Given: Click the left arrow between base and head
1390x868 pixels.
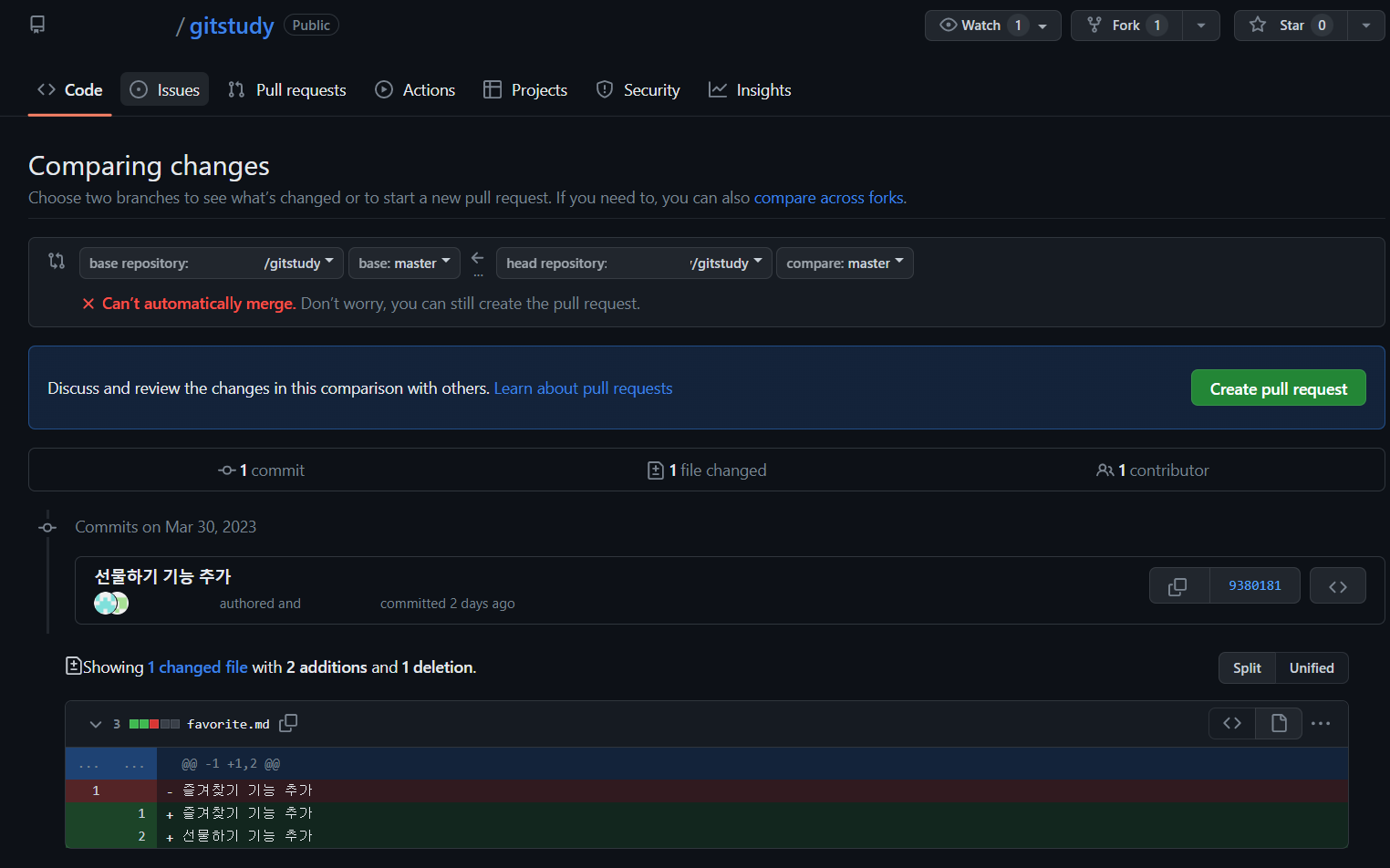Looking at the screenshot, I should point(478,259).
